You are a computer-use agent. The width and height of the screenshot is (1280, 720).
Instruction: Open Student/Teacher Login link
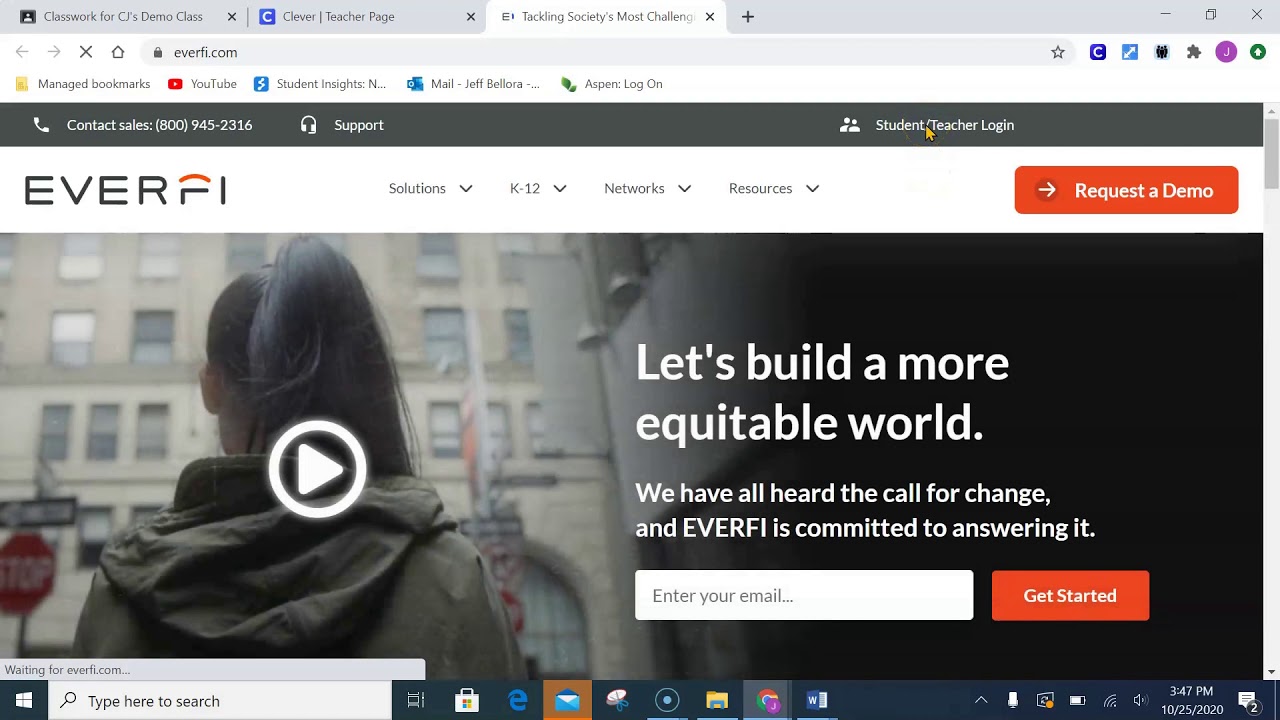tap(944, 125)
